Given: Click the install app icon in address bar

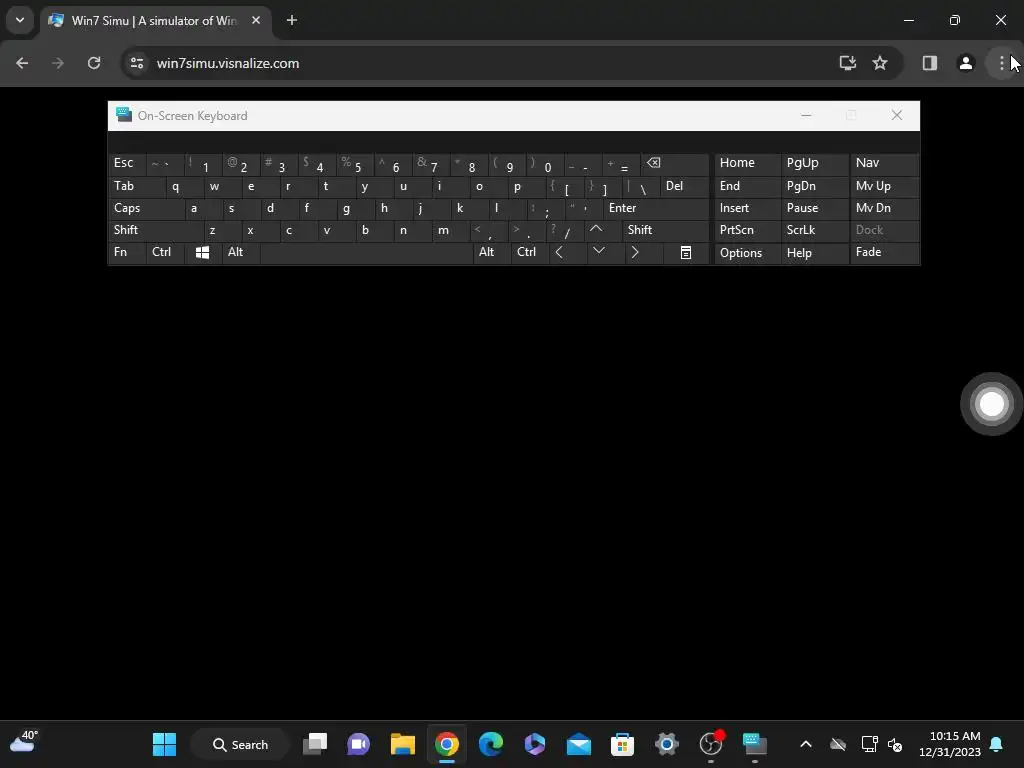Looking at the screenshot, I should (847, 63).
